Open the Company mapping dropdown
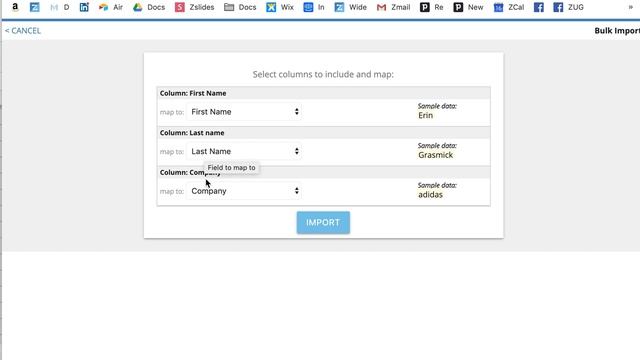Image resolution: width=640 pixels, height=360 pixels. point(244,191)
